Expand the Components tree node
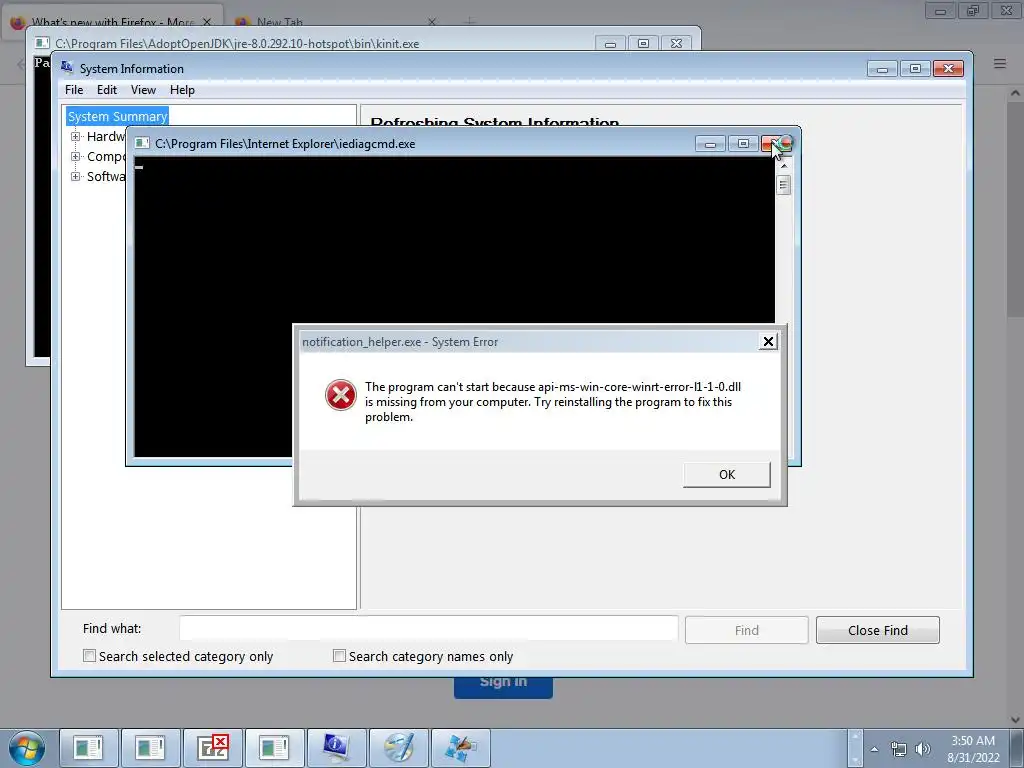The width and height of the screenshot is (1024, 768). (x=75, y=157)
